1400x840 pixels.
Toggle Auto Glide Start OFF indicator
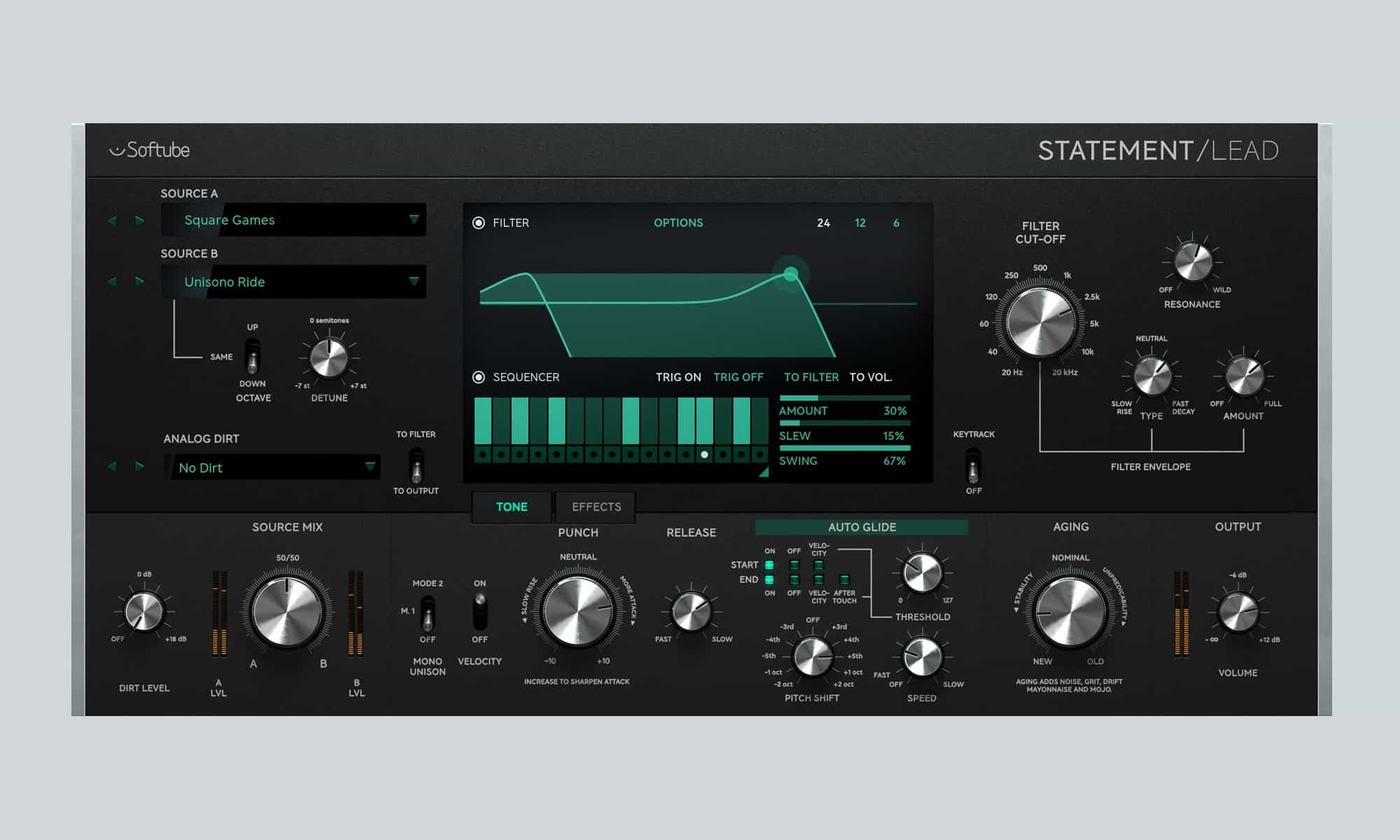click(794, 565)
